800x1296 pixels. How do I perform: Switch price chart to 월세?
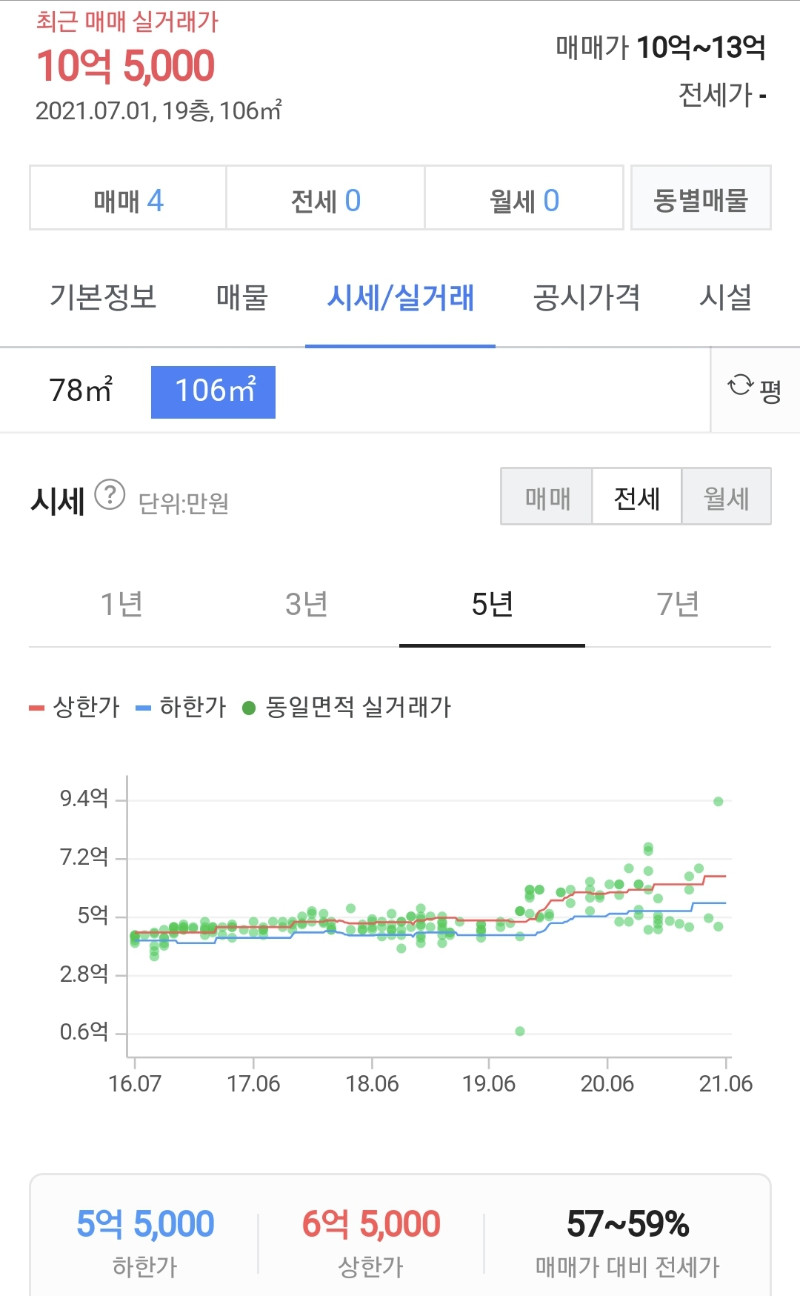pyautogui.click(x=726, y=497)
